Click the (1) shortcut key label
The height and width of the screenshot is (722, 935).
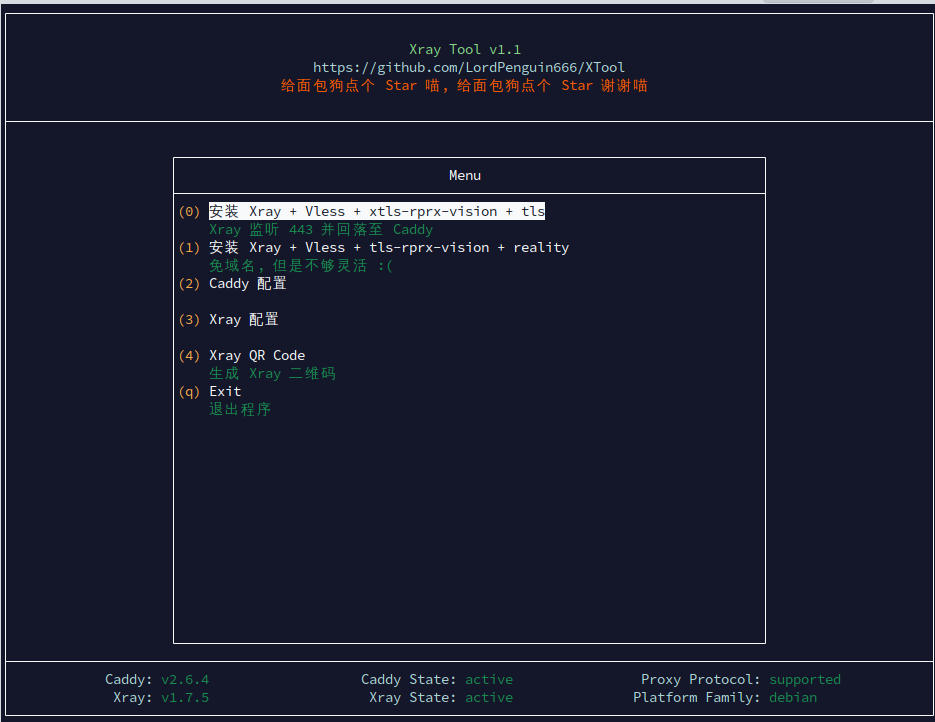(189, 248)
